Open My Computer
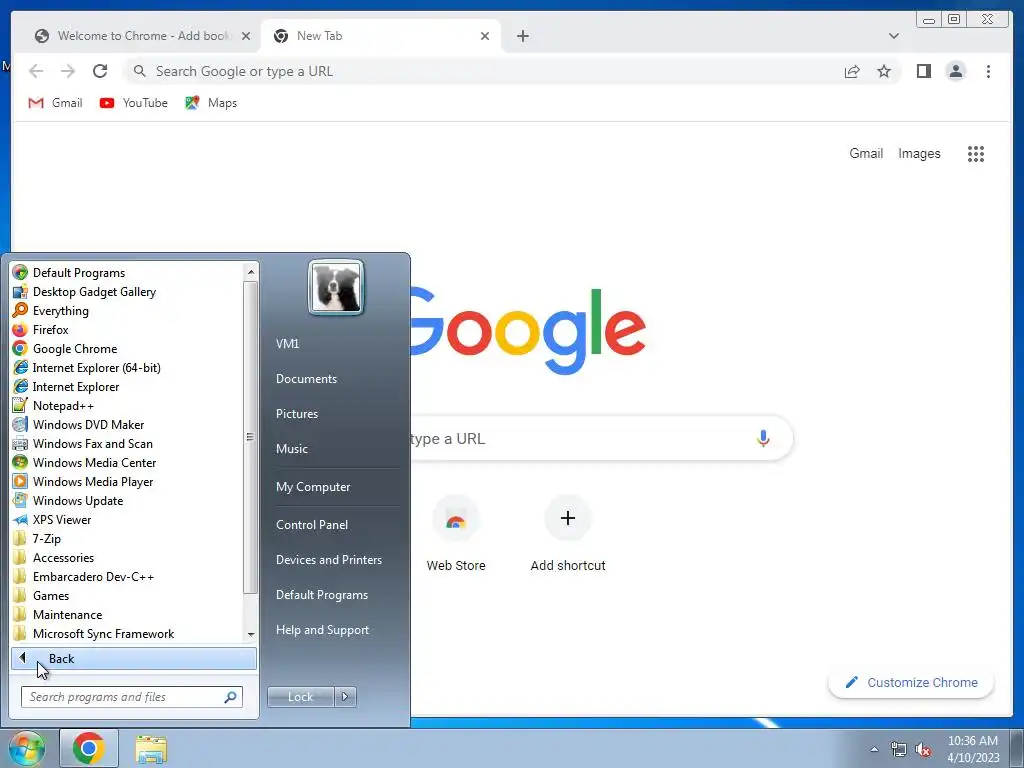The image size is (1024, 768). tap(313, 487)
